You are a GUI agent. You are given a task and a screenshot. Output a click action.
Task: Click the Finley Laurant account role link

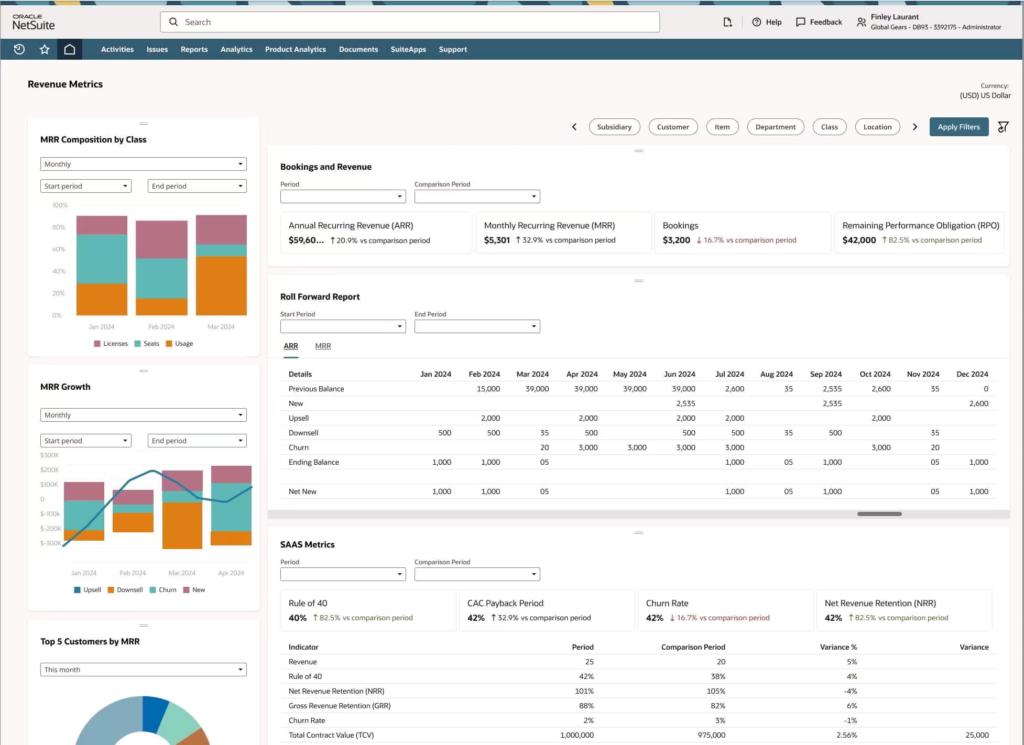[935, 22]
